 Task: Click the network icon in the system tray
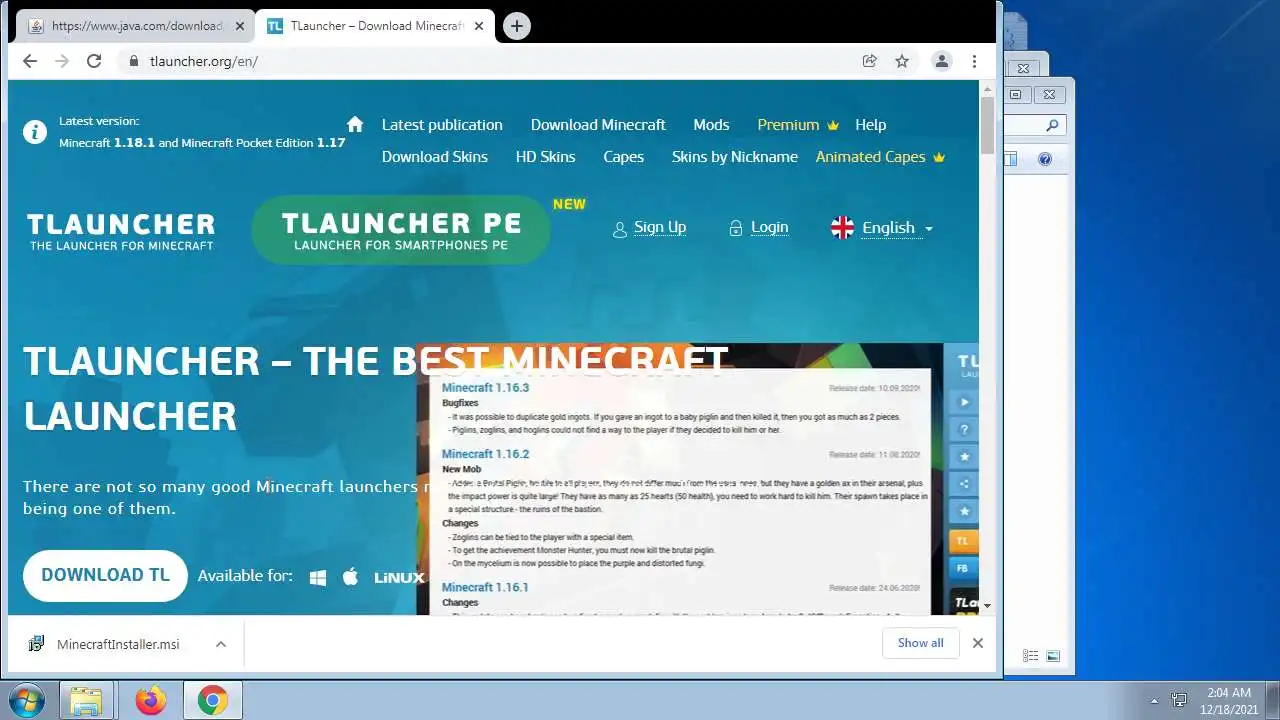pyautogui.click(x=1179, y=701)
